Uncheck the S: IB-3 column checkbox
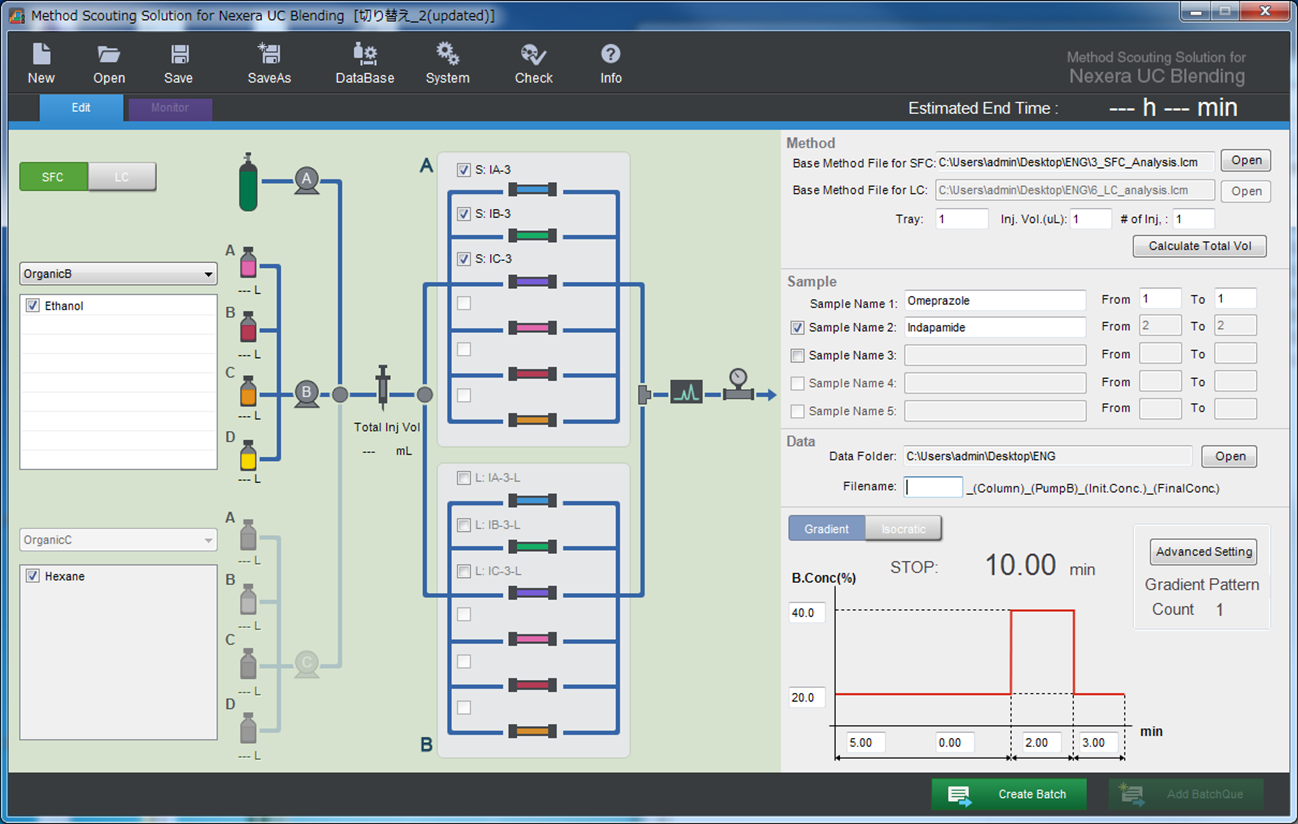The width and height of the screenshot is (1298, 824). point(464,214)
